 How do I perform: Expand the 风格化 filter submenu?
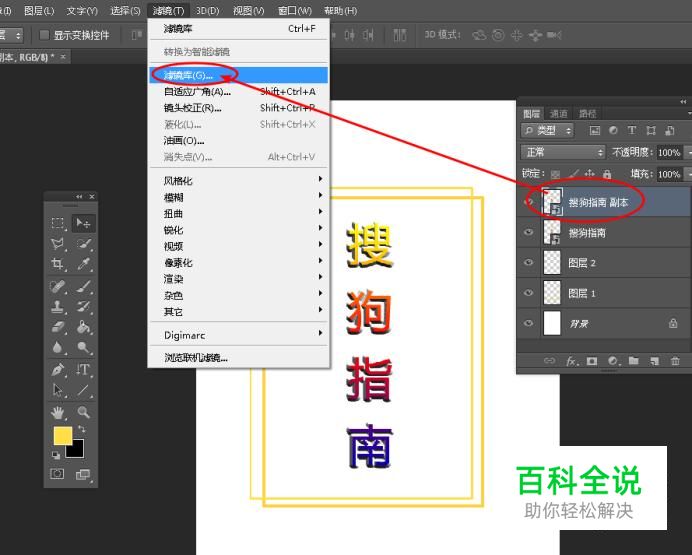coord(241,180)
